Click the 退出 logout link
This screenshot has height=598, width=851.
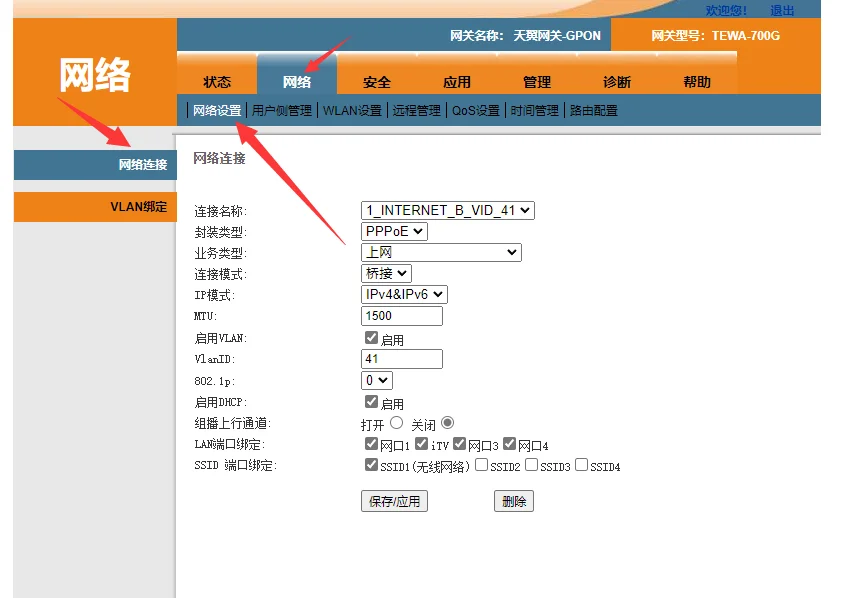pos(782,10)
